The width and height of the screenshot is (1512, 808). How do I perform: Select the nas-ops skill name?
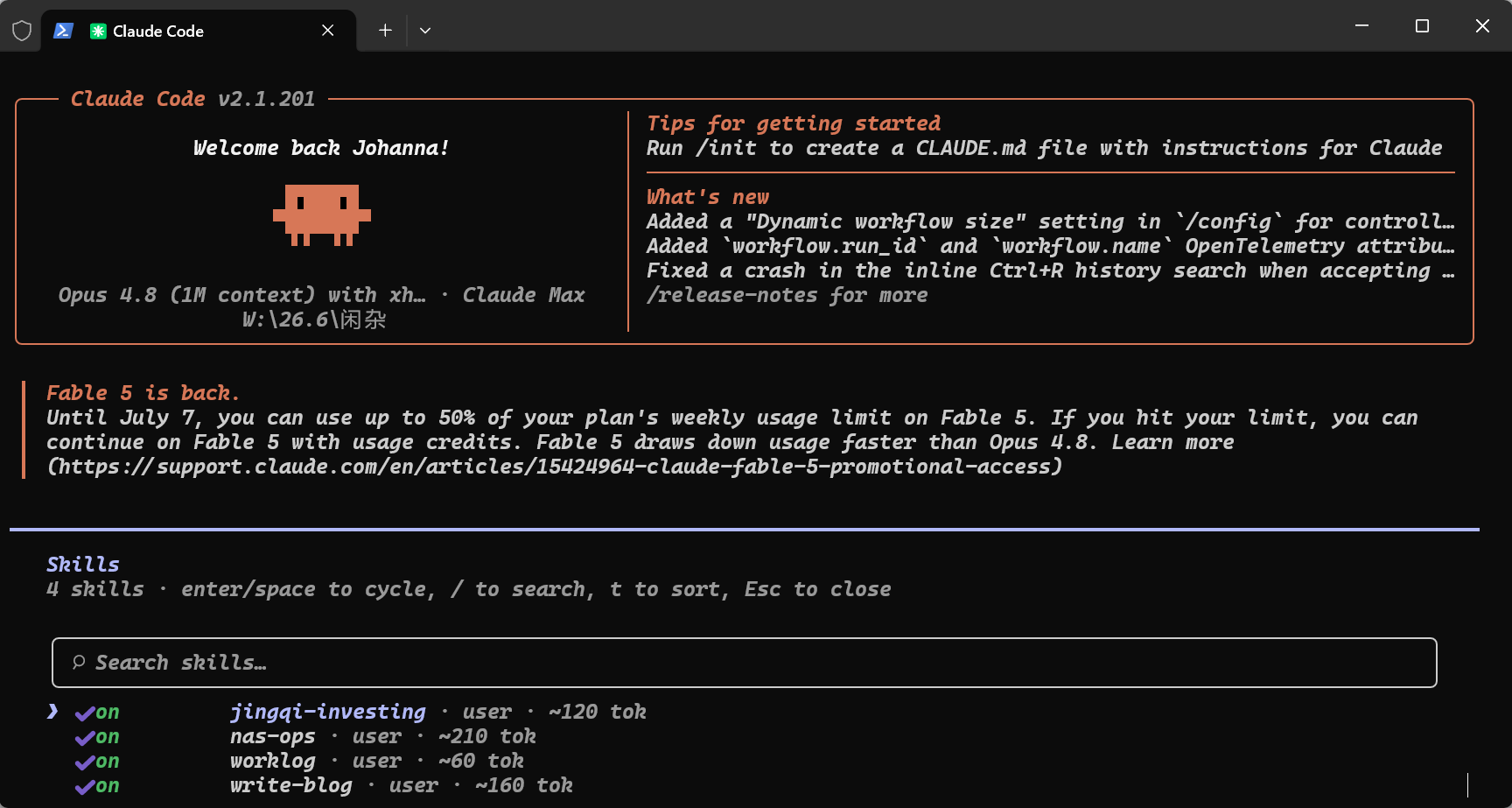point(273,737)
